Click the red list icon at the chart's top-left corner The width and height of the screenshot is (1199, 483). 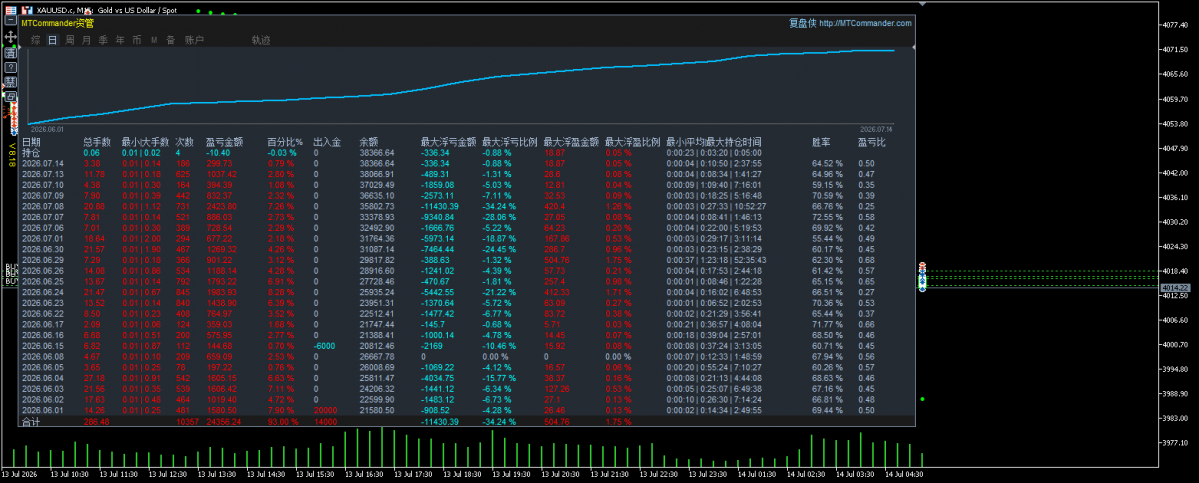(11, 11)
